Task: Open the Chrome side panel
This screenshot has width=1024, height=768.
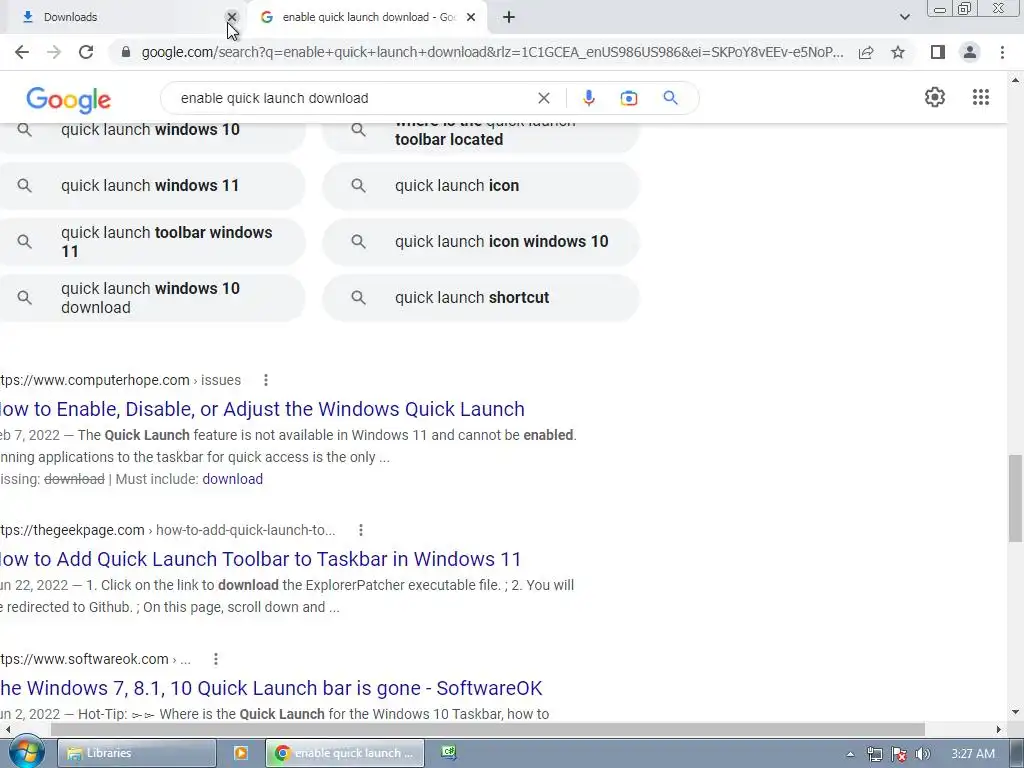Action: click(x=938, y=52)
